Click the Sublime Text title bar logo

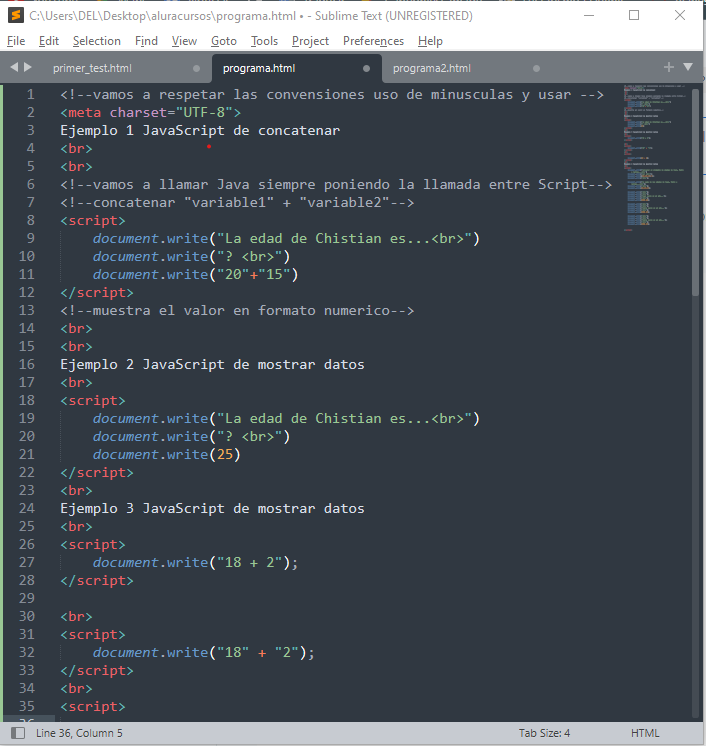(x=16, y=15)
